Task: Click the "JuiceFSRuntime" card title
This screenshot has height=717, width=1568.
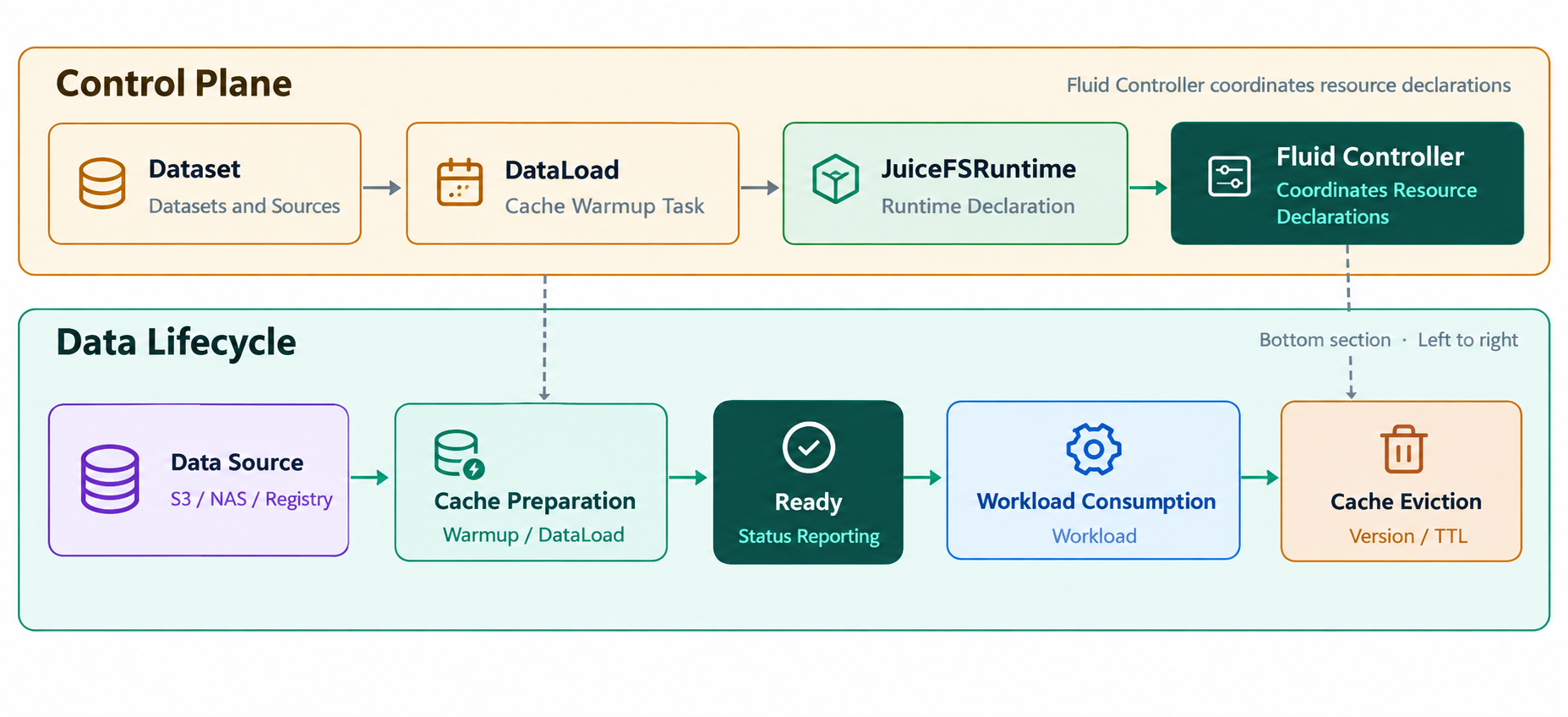Action: [979, 169]
